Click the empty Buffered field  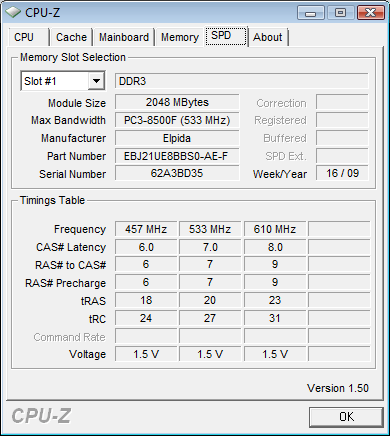[x=342, y=138]
